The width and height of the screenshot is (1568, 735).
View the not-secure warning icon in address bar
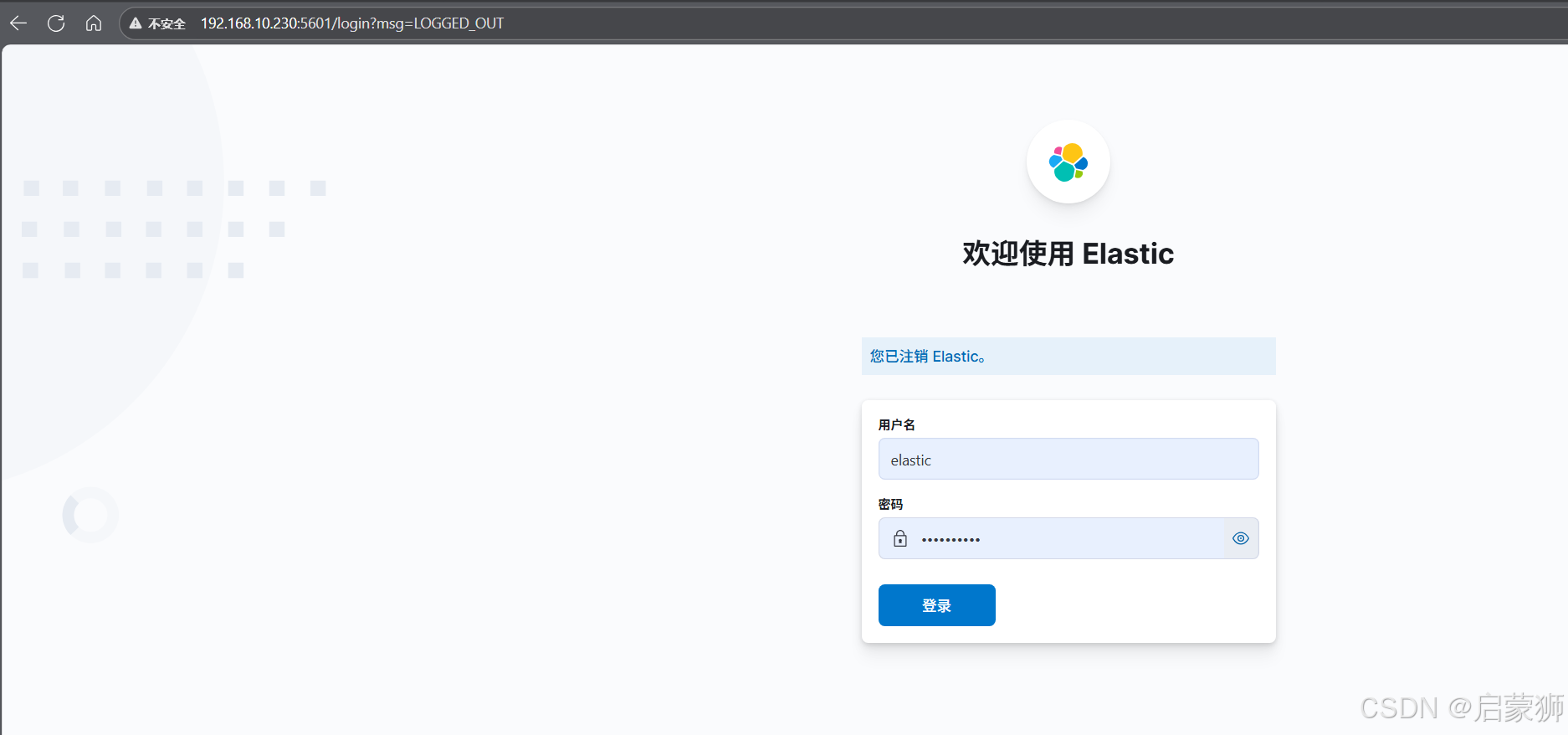point(136,23)
